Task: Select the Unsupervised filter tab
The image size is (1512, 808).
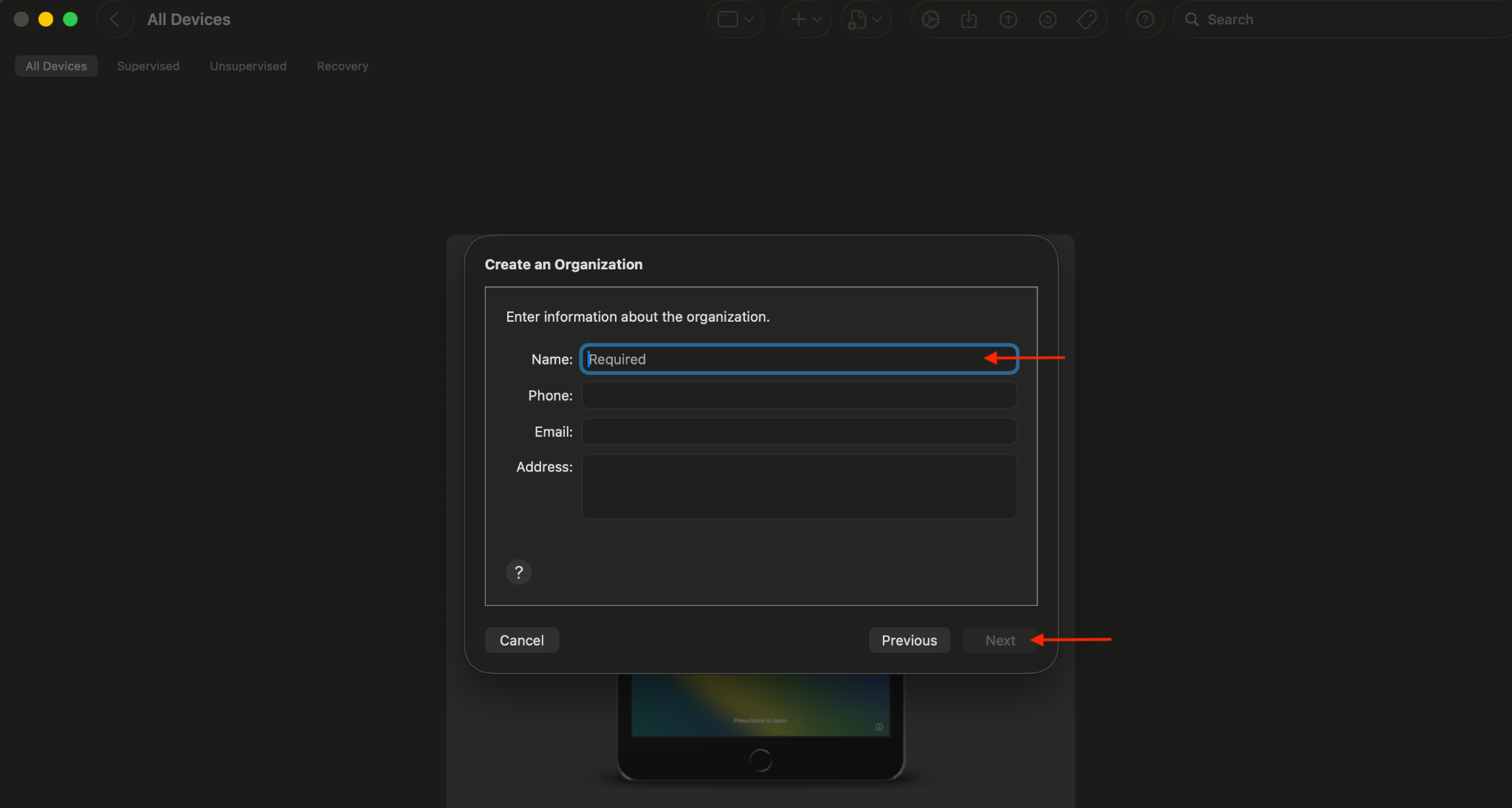Action: [248, 66]
